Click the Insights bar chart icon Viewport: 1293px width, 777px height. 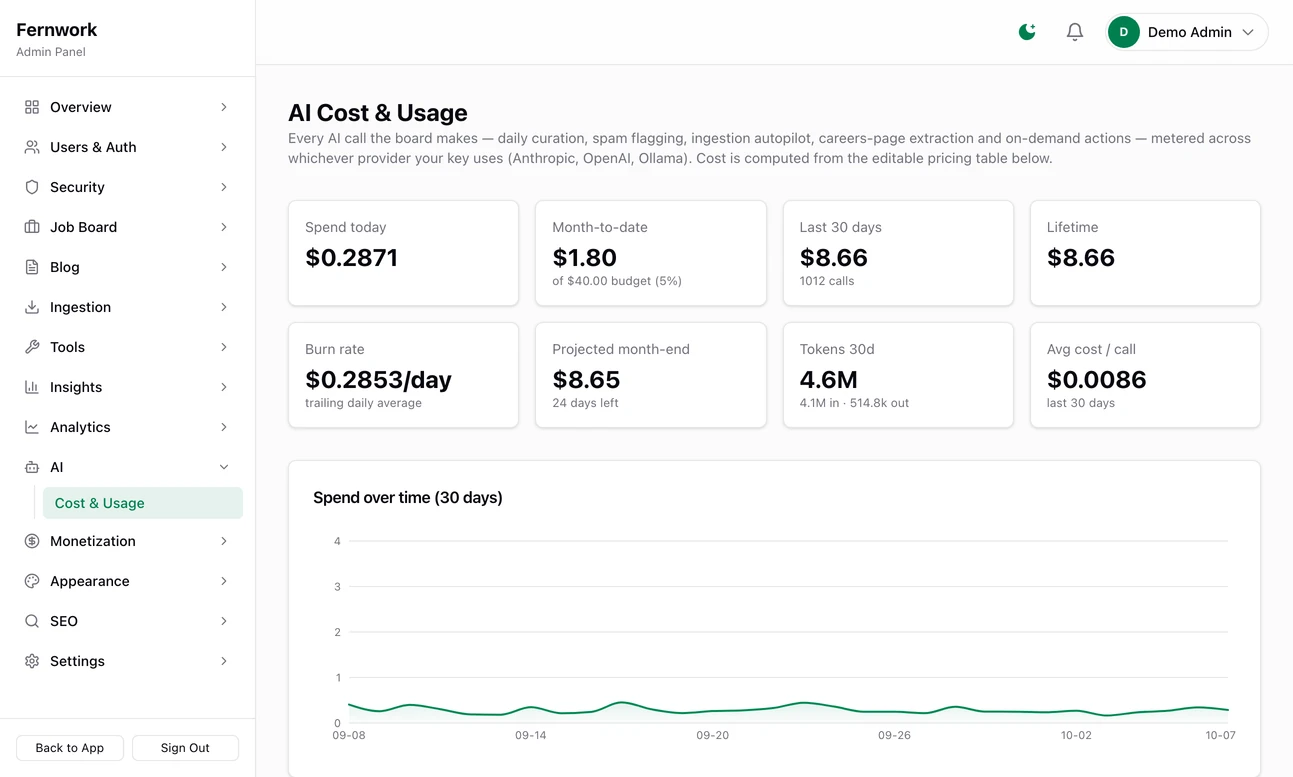click(x=32, y=387)
